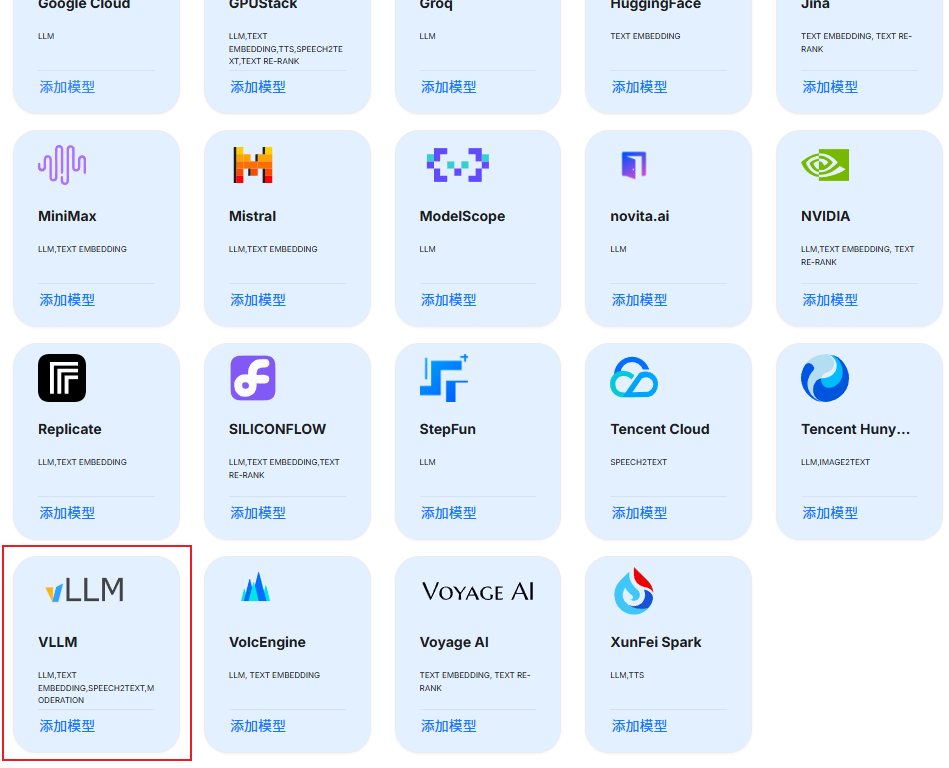Image resolution: width=949 pixels, height=768 pixels.
Task: Click Voyage AI capability tags text
Action: (x=475, y=681)
